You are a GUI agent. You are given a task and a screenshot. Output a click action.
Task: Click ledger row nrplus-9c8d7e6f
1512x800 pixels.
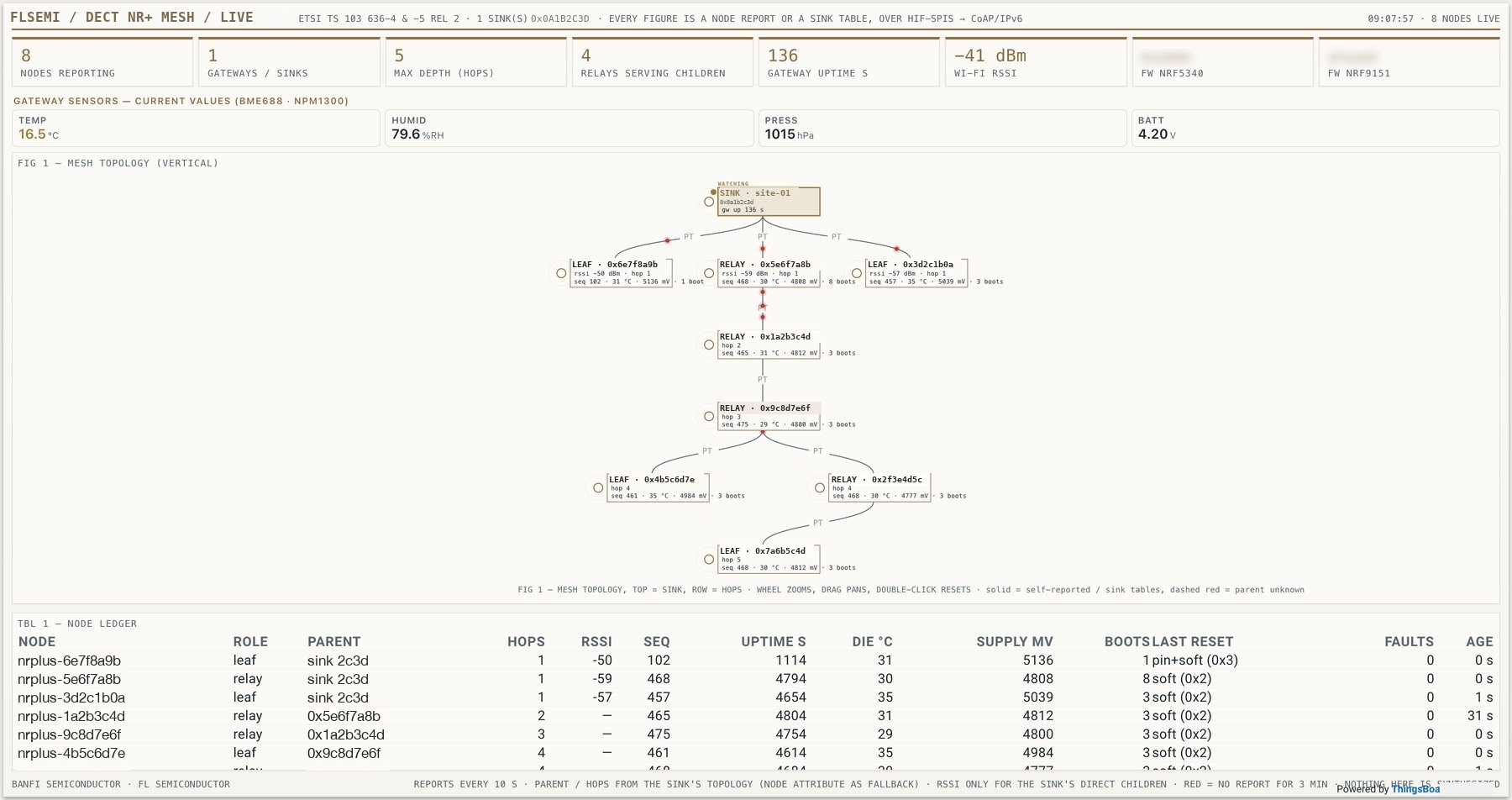pos(755,734)
